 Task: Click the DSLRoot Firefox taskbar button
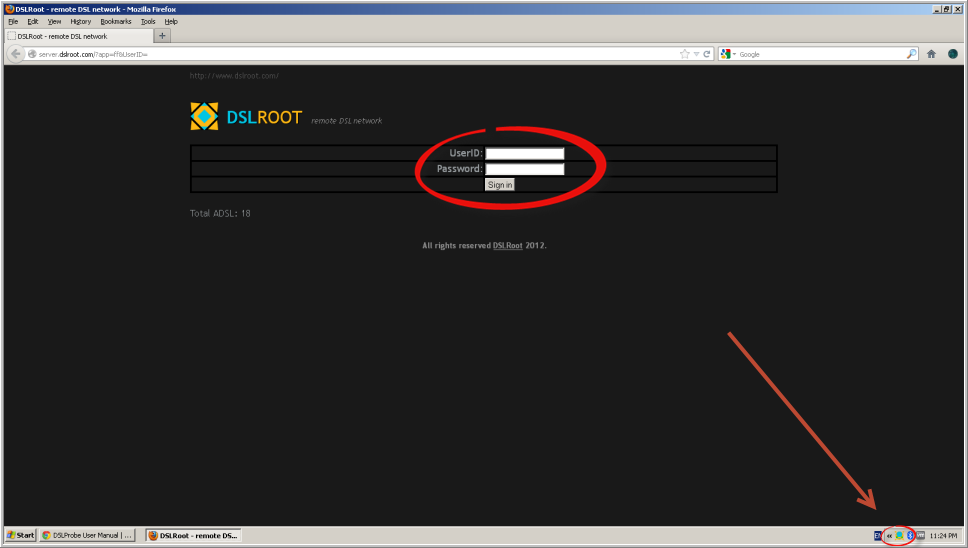193,535
